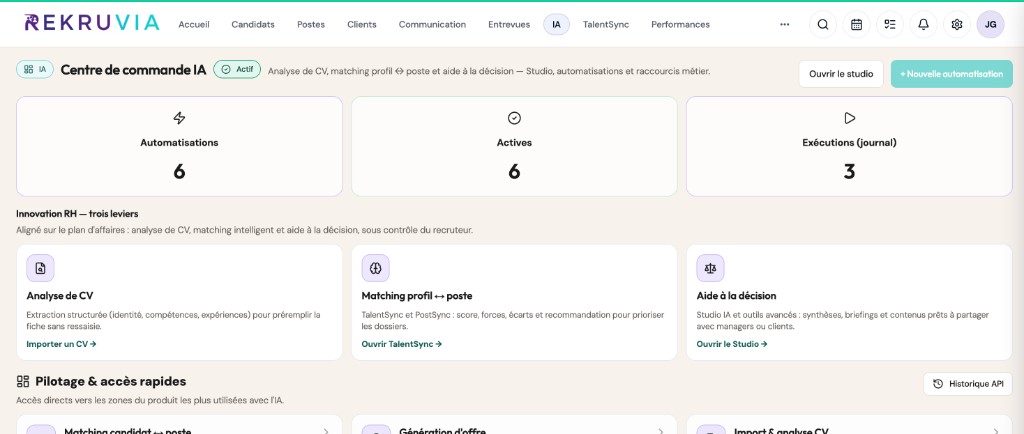Viewport: 1024px width, 434px height.
Task: Click the Pilotage & accès rapides heading
Action: pos(110,382)
